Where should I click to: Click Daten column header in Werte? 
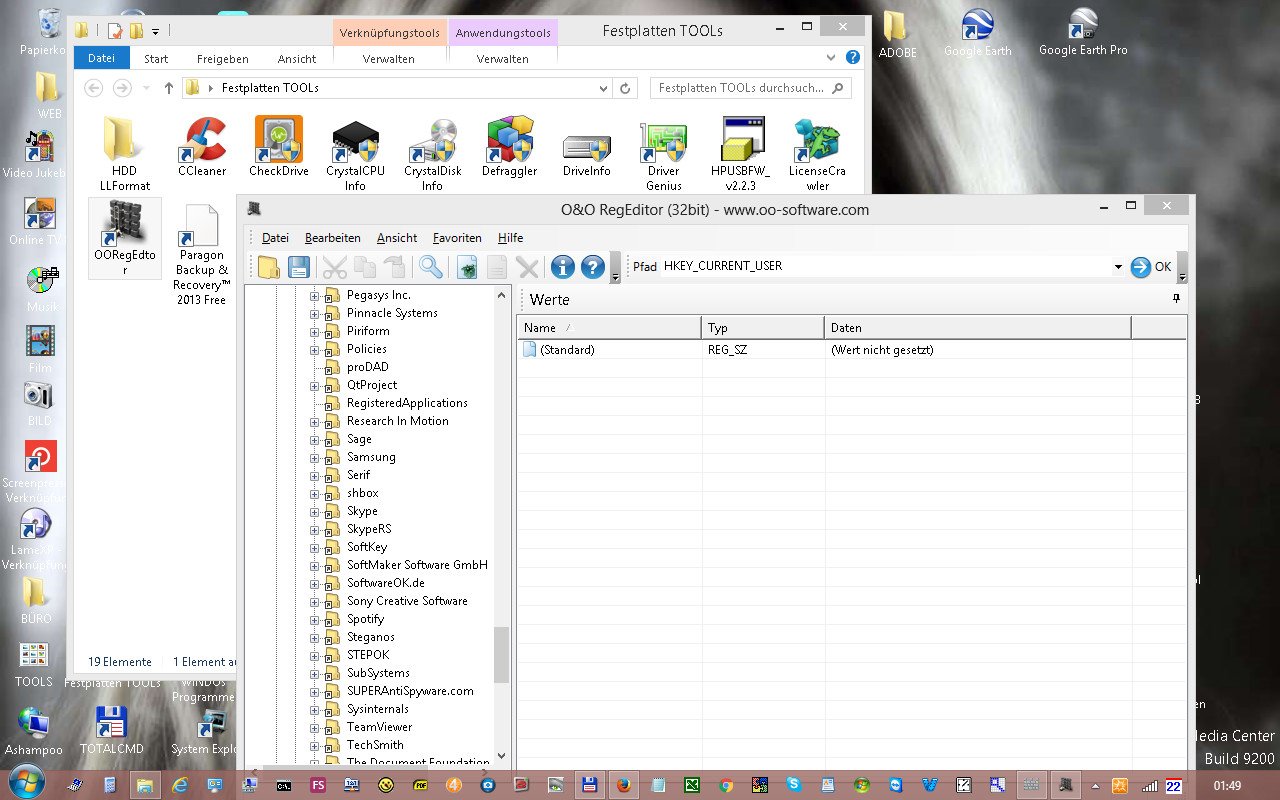coord(978,328)
